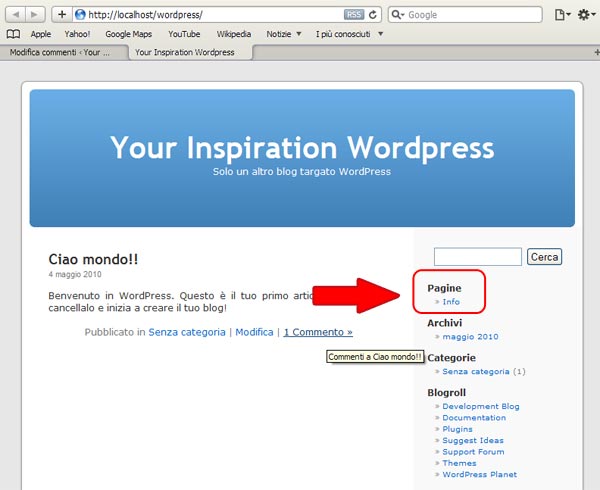Open a new tab with the plus

(x=597, y=52)
